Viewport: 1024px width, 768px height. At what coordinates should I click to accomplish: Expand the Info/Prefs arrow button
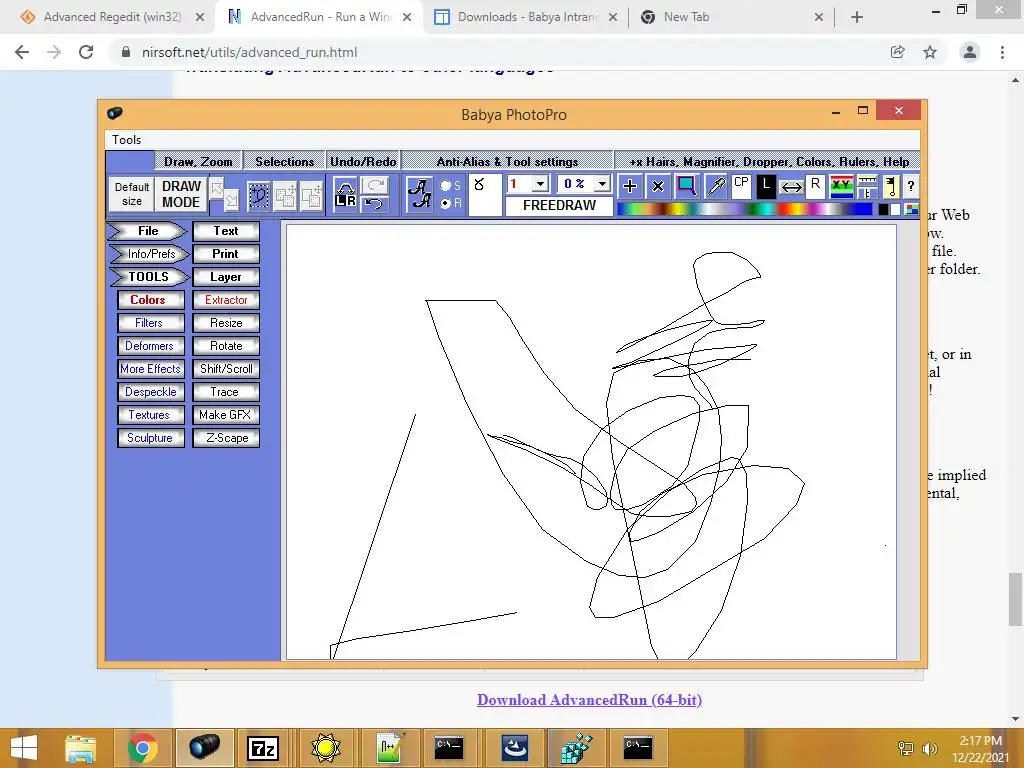click(149, 253)
